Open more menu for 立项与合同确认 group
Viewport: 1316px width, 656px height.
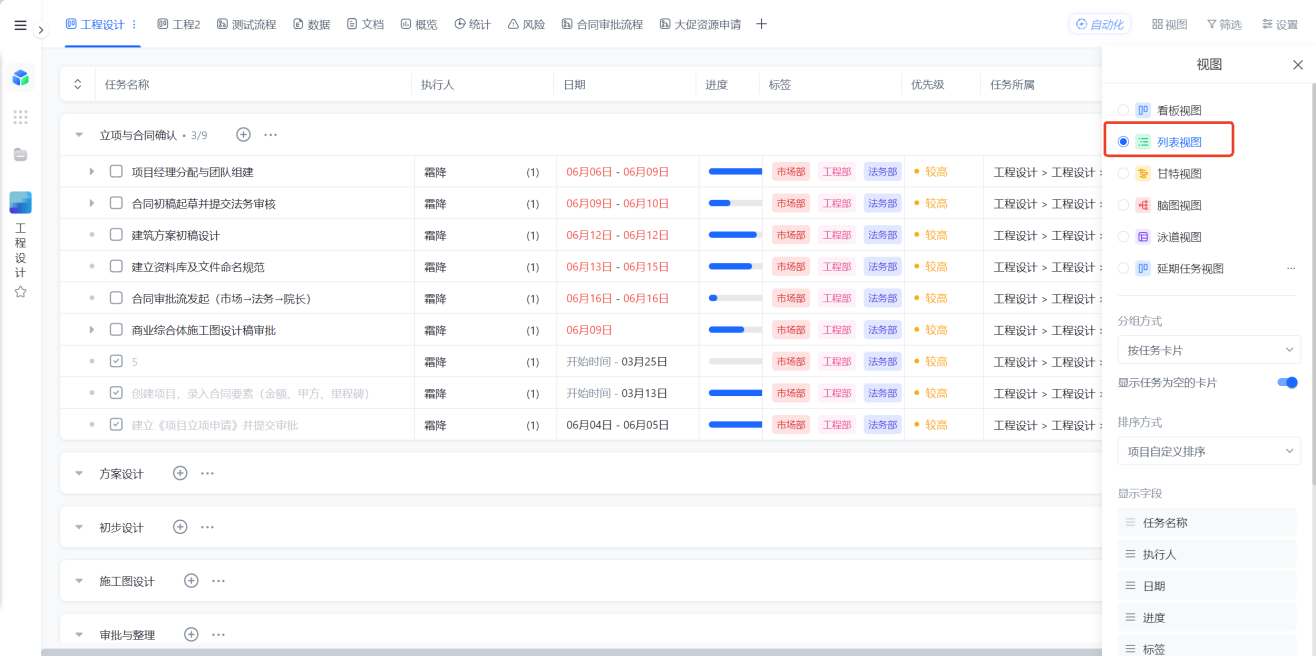270,134
